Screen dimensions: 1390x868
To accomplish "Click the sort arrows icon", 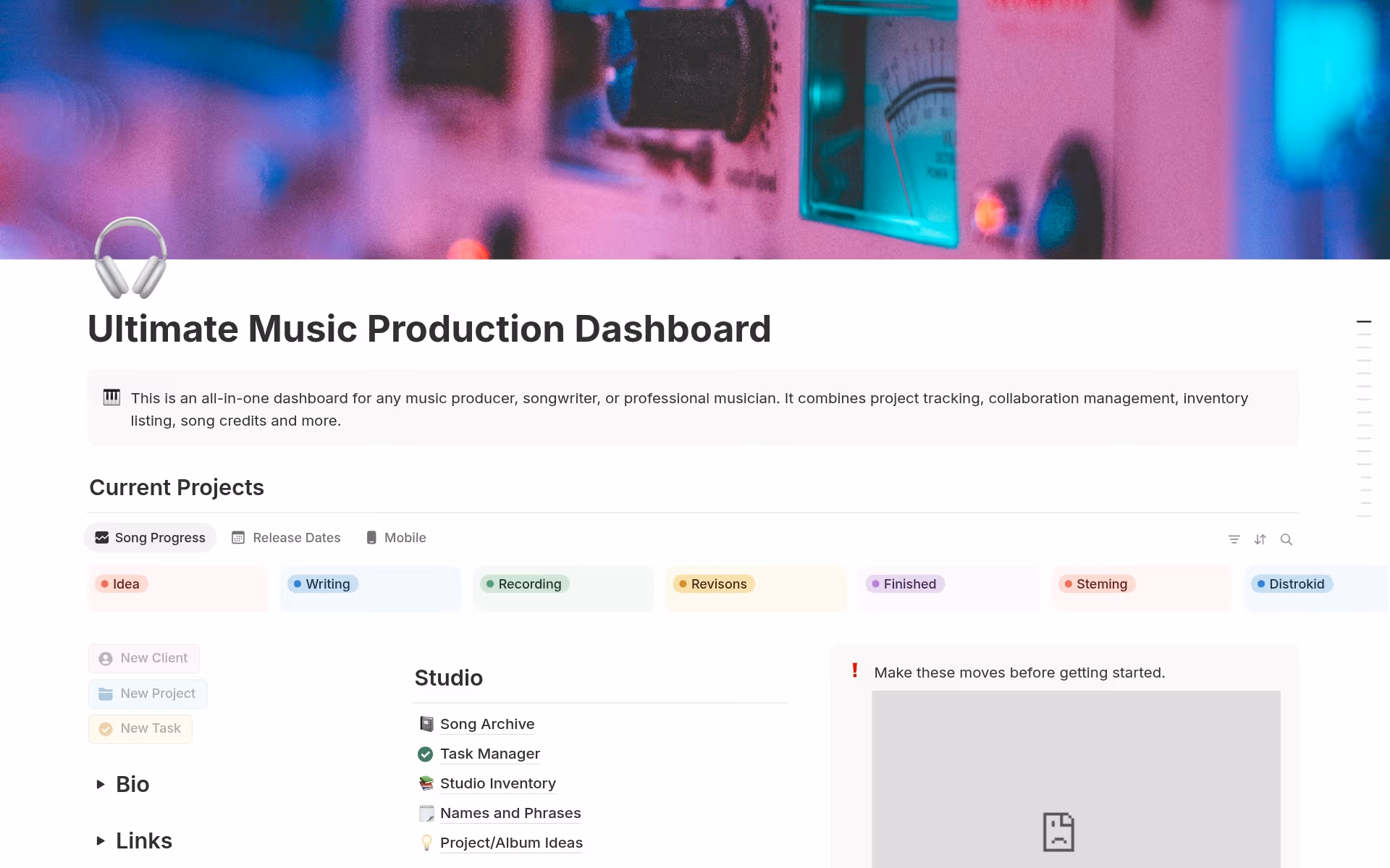I will (x=1260, y=539).
